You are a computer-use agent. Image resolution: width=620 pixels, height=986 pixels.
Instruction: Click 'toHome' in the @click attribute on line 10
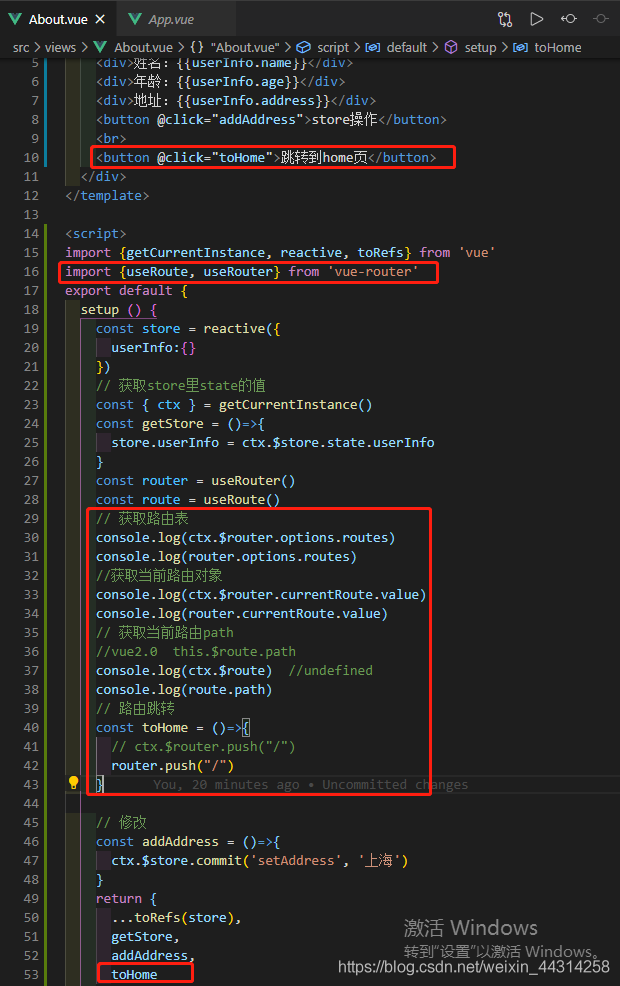tap(242, 157)
